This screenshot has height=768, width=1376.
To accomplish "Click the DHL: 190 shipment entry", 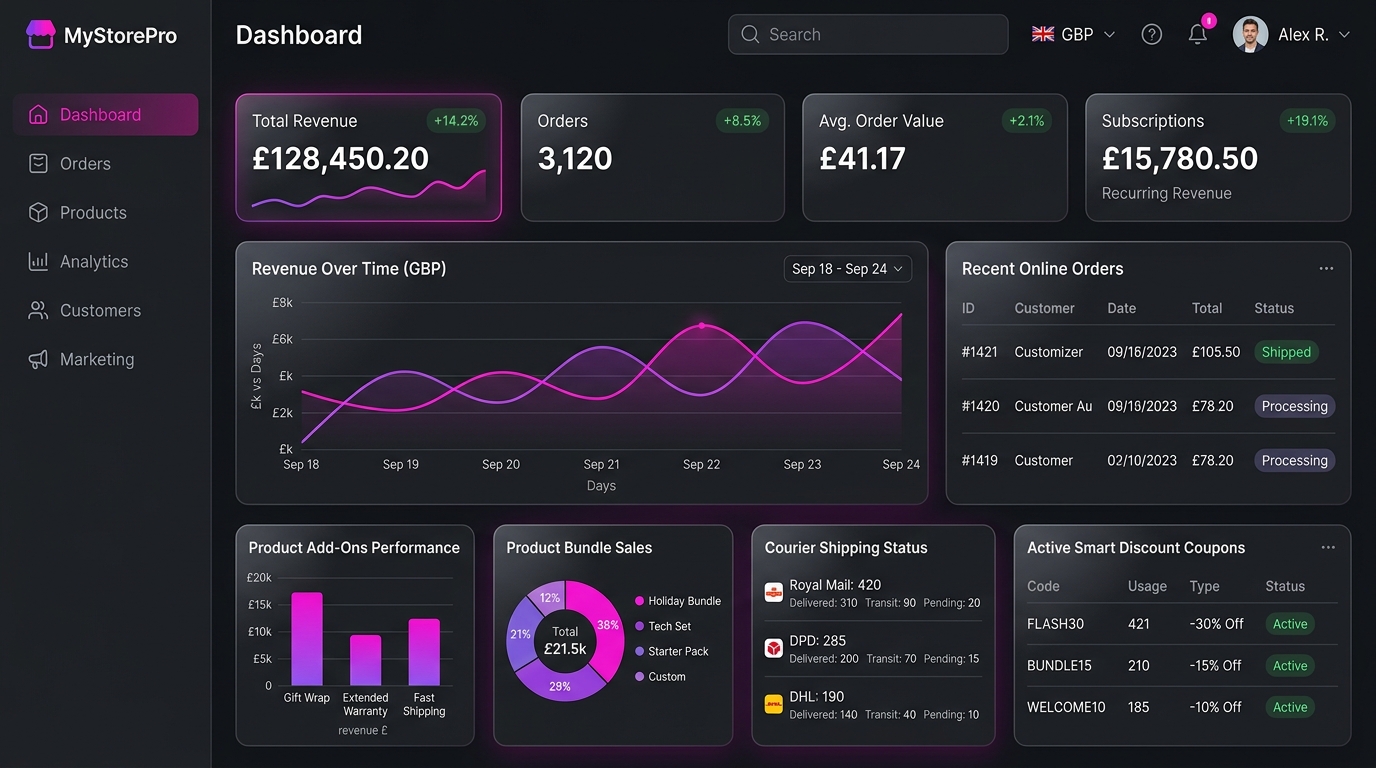I will [873, 705].
